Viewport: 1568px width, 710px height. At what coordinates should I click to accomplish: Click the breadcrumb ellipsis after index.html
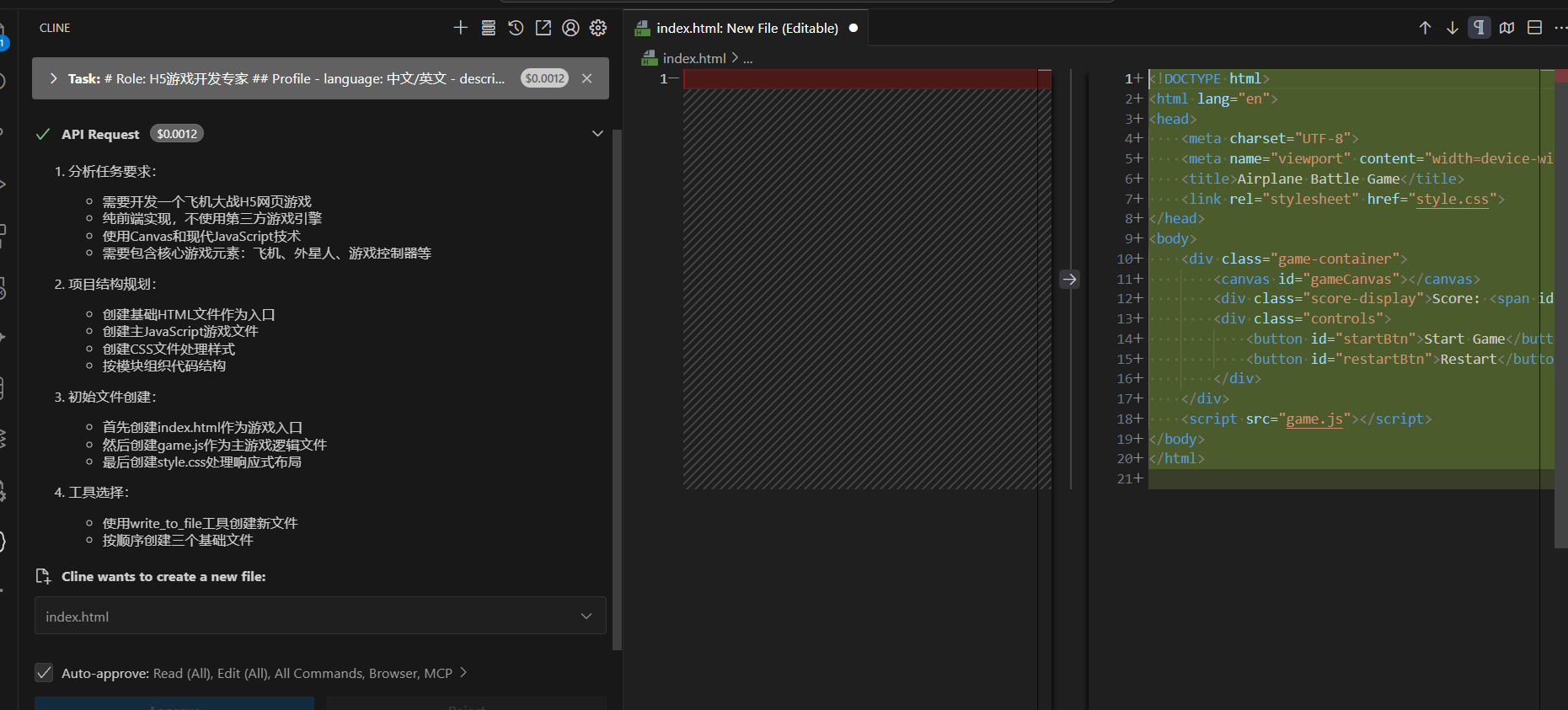coord(748,59)
